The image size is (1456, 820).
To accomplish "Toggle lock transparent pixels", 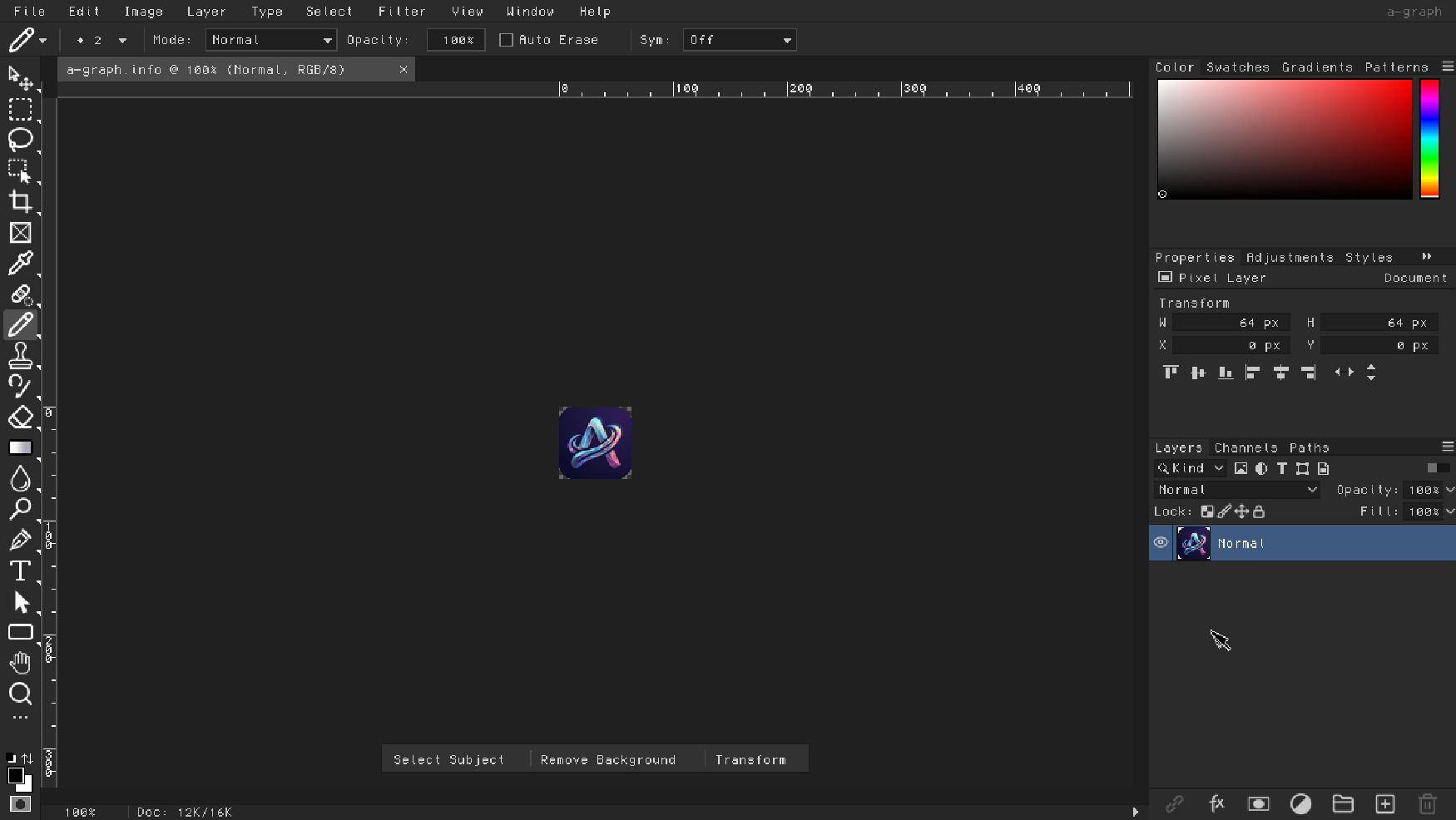I will 1207,511.
